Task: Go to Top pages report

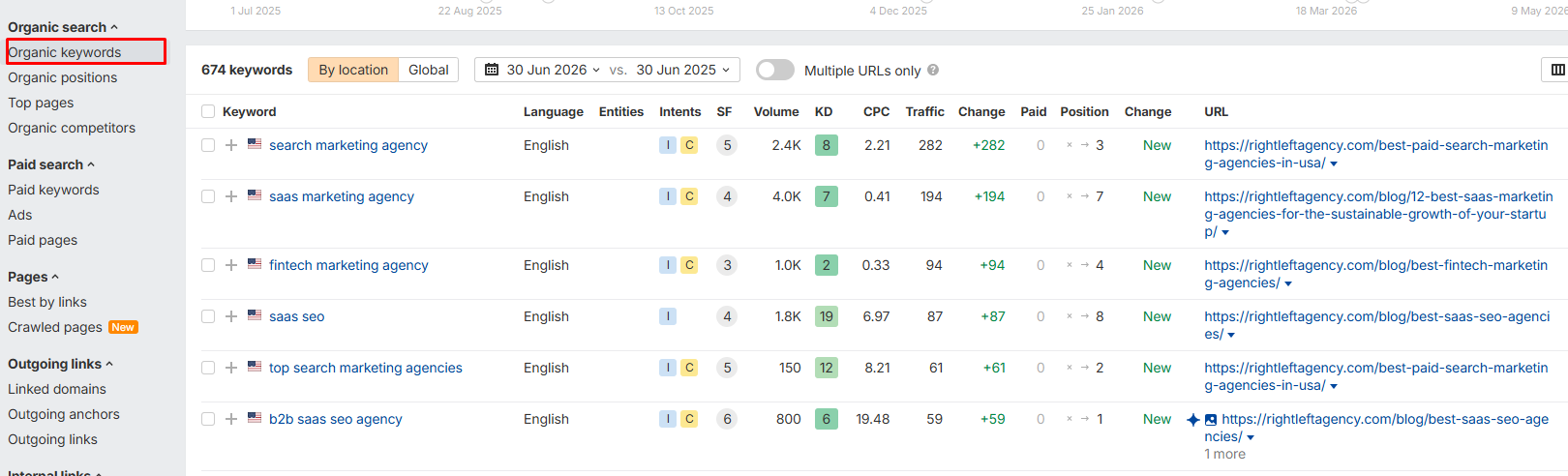Action: click(41, 103)
